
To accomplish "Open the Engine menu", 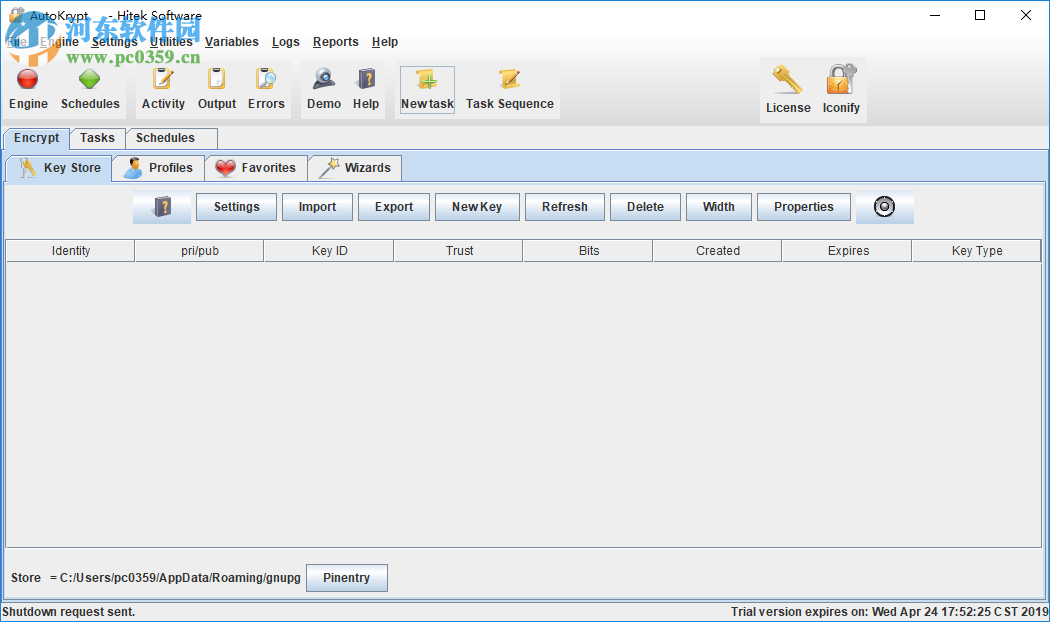I will point(60,42).
